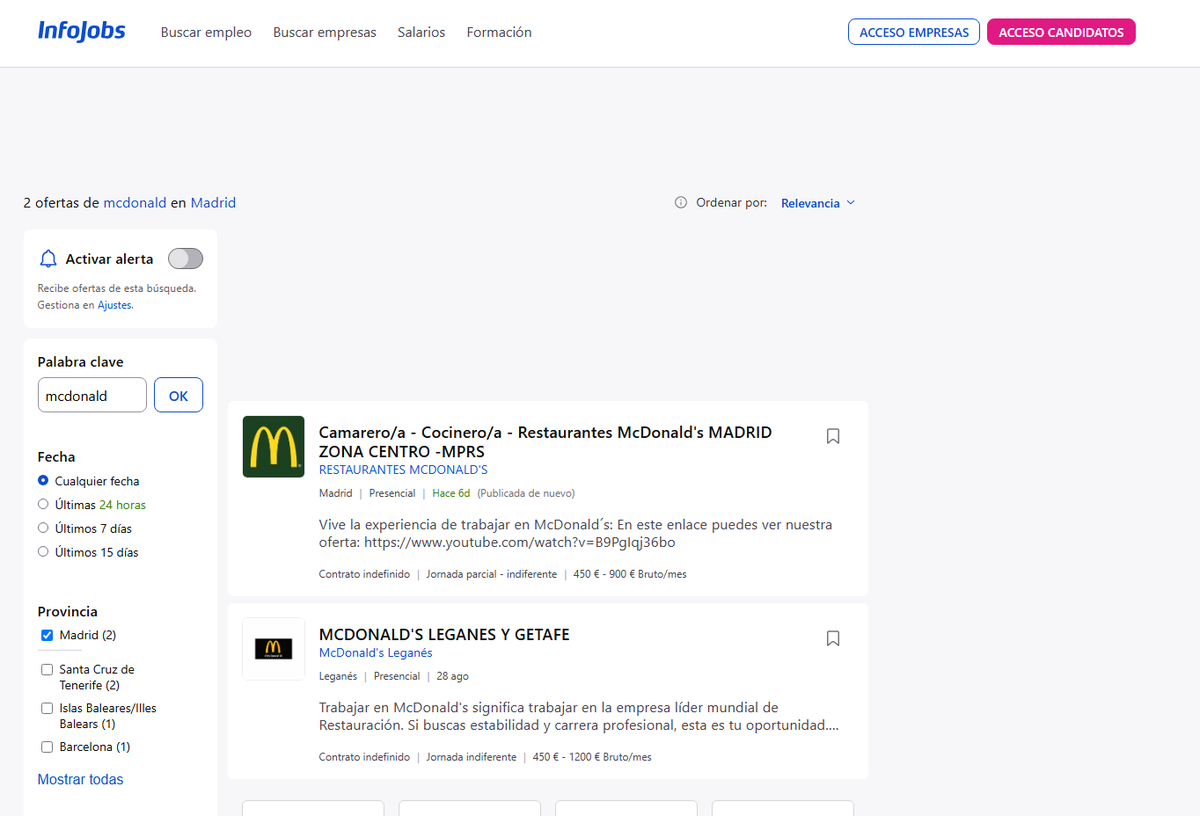Click the ACCESO CANDIDATOS button
The width and height of the screenshot is (1200, 816).
(1061, 32)
